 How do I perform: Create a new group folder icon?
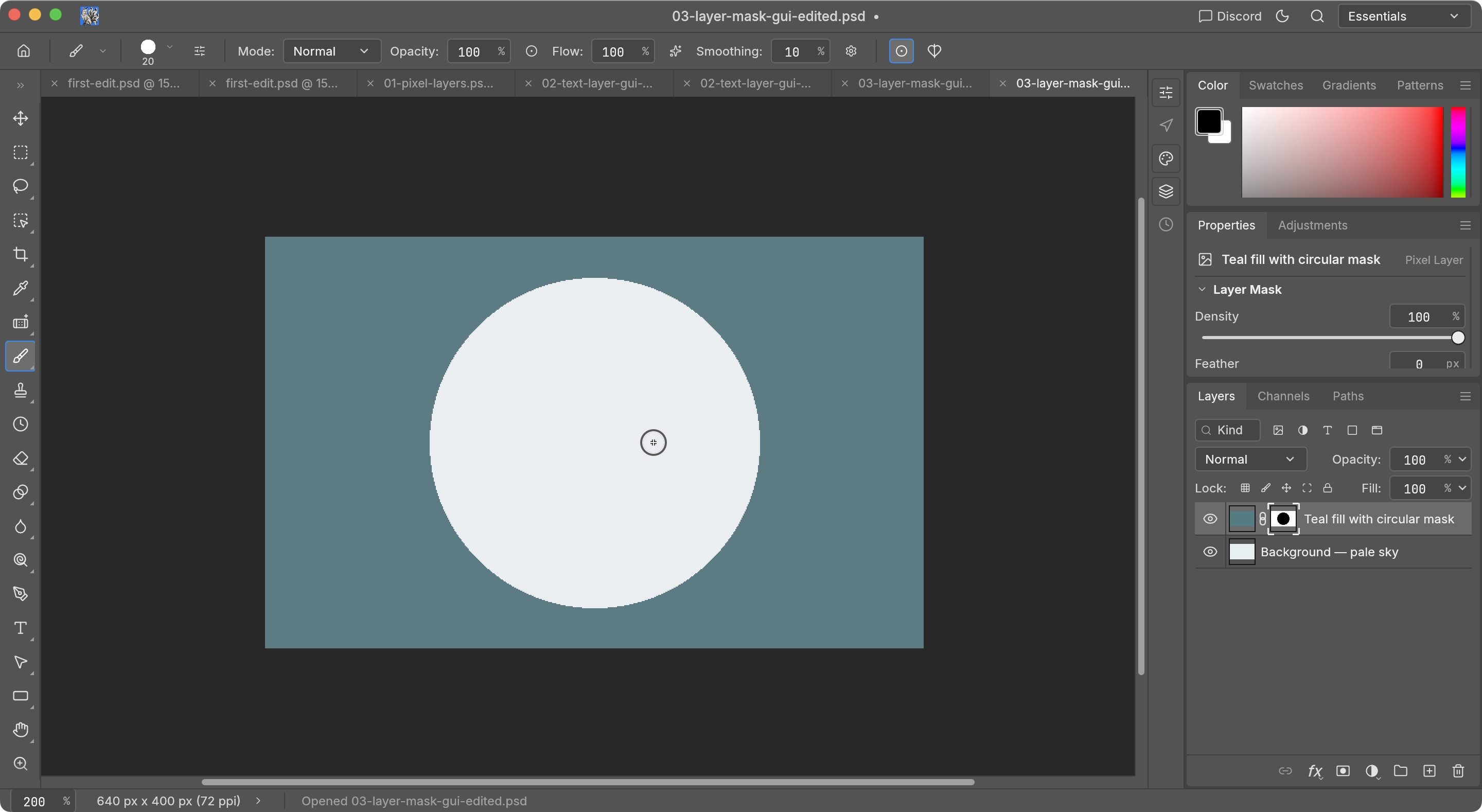pyautogui.click(x=1400, y=770)
